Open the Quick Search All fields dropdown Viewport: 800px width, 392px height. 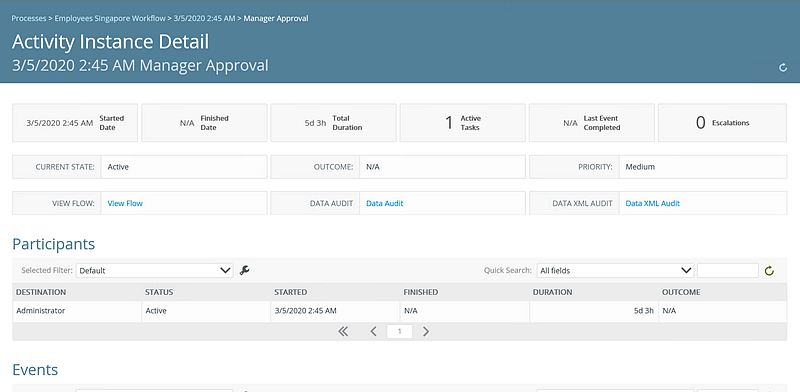(x=615, y=271)
